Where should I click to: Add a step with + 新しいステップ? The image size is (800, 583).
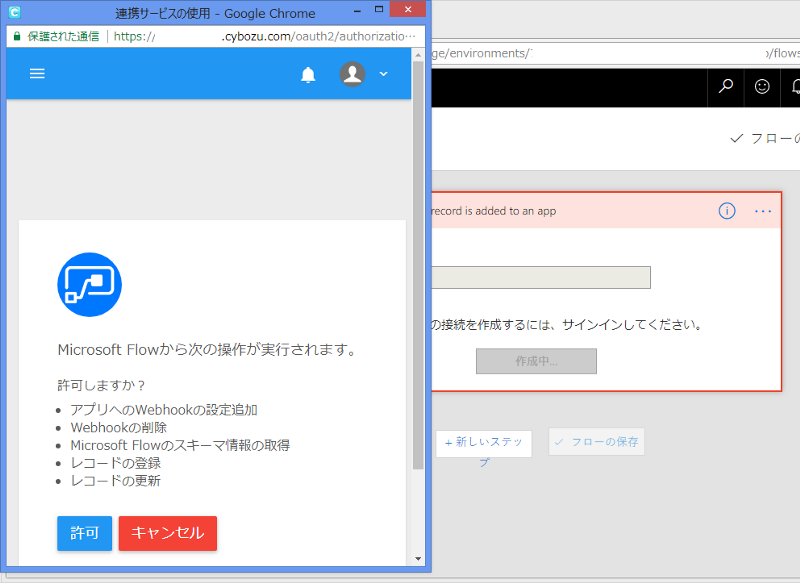[x=484, y=443]
